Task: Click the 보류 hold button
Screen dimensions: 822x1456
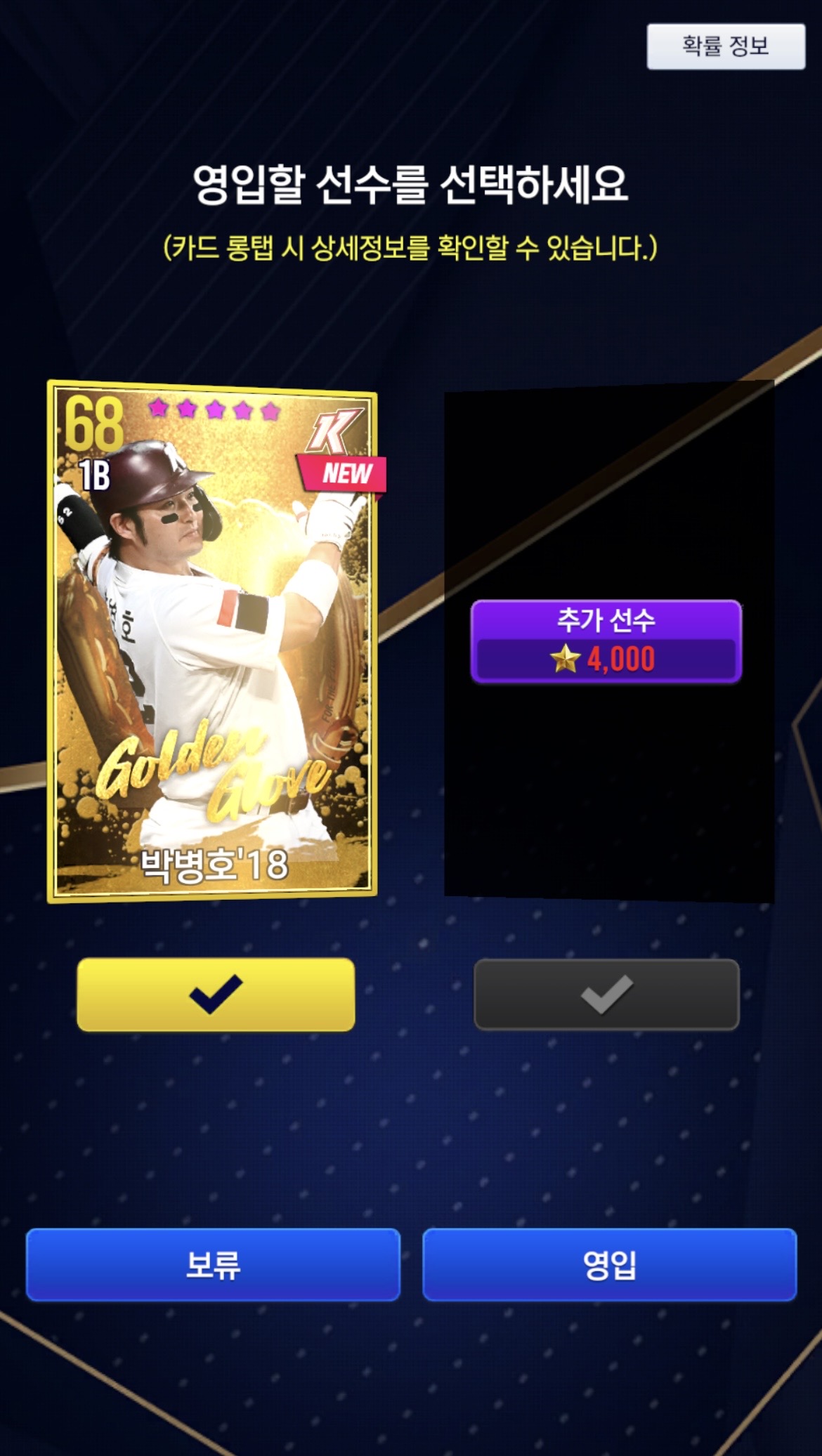Action: point(213,1264)
